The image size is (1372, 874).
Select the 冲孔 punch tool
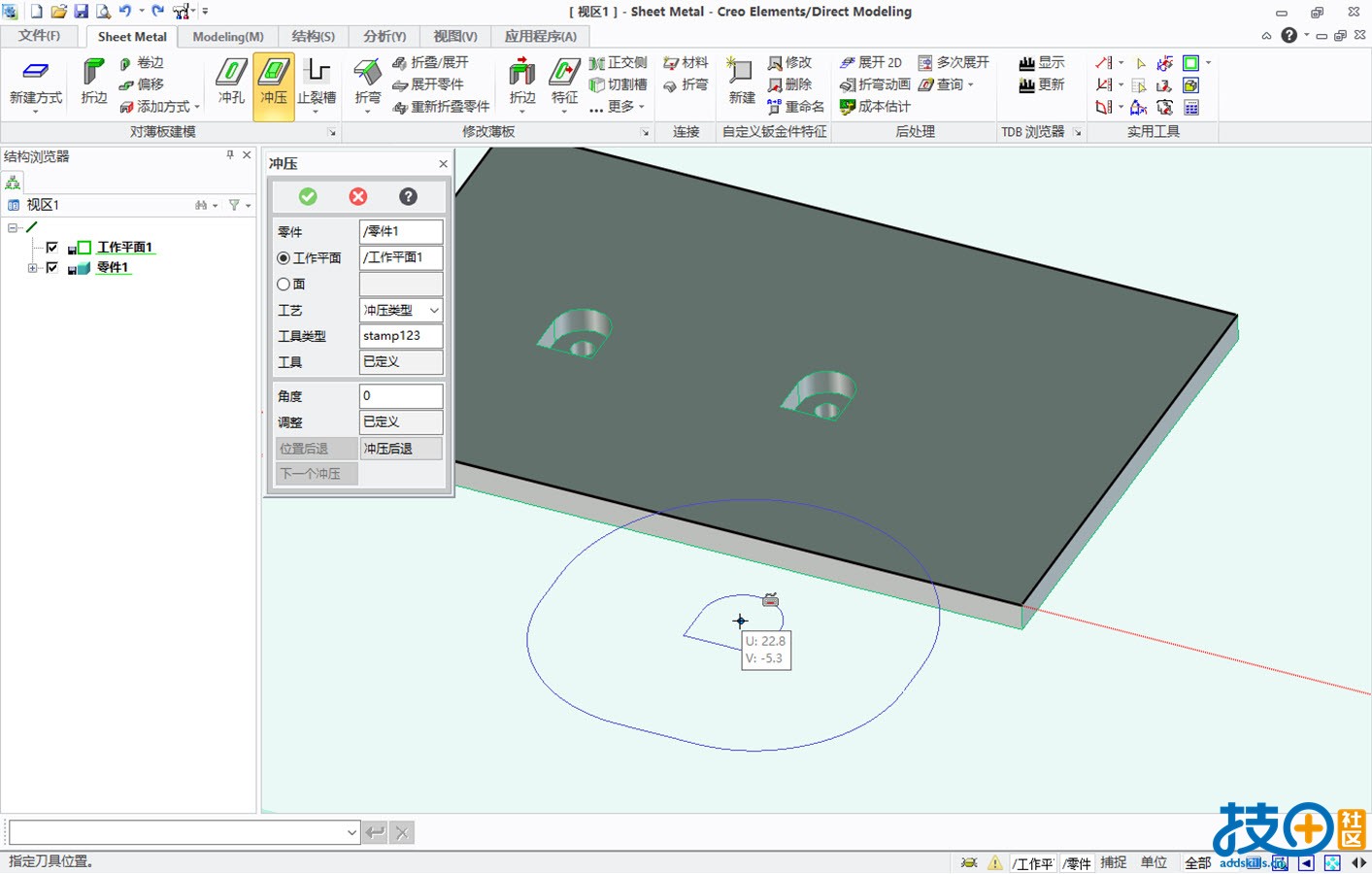coord(231,82)
